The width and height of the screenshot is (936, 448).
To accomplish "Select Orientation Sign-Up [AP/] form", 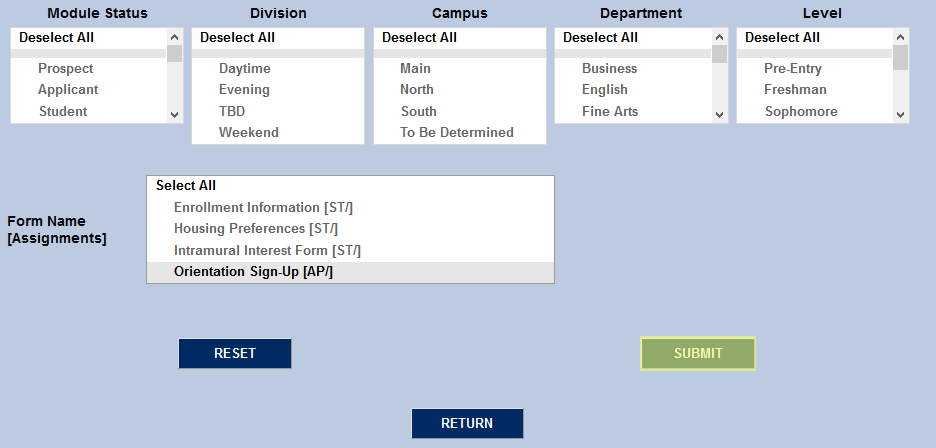I will click(253, 272).
